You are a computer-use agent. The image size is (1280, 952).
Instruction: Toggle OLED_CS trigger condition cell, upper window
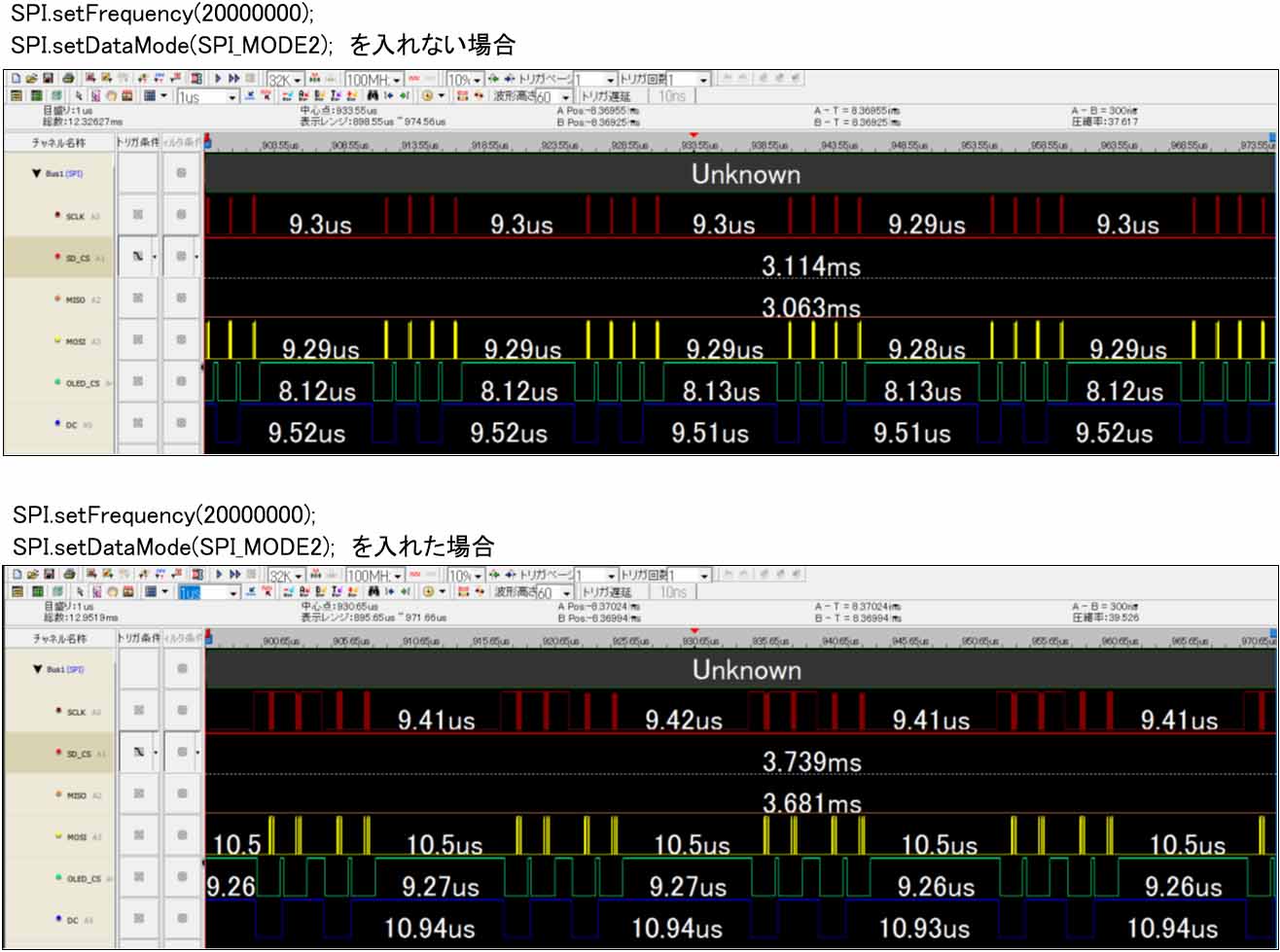[x=138, y=382]
